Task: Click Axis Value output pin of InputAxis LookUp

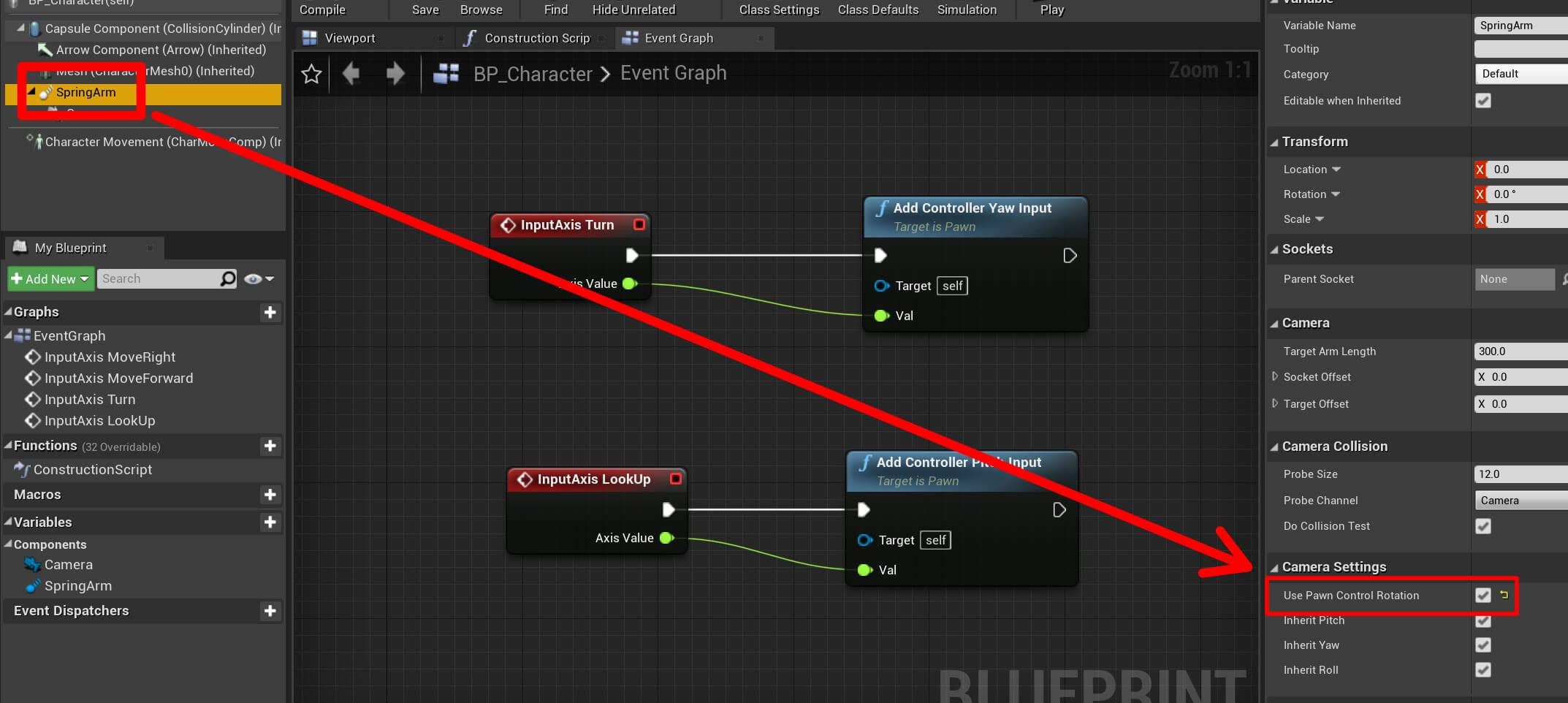Action: [666, 538]
